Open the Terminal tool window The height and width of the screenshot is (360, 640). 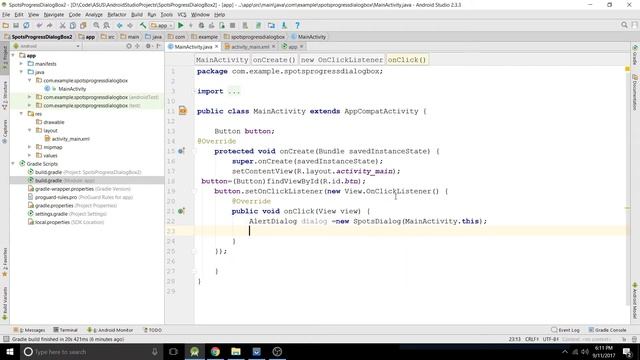pos(65,330)
